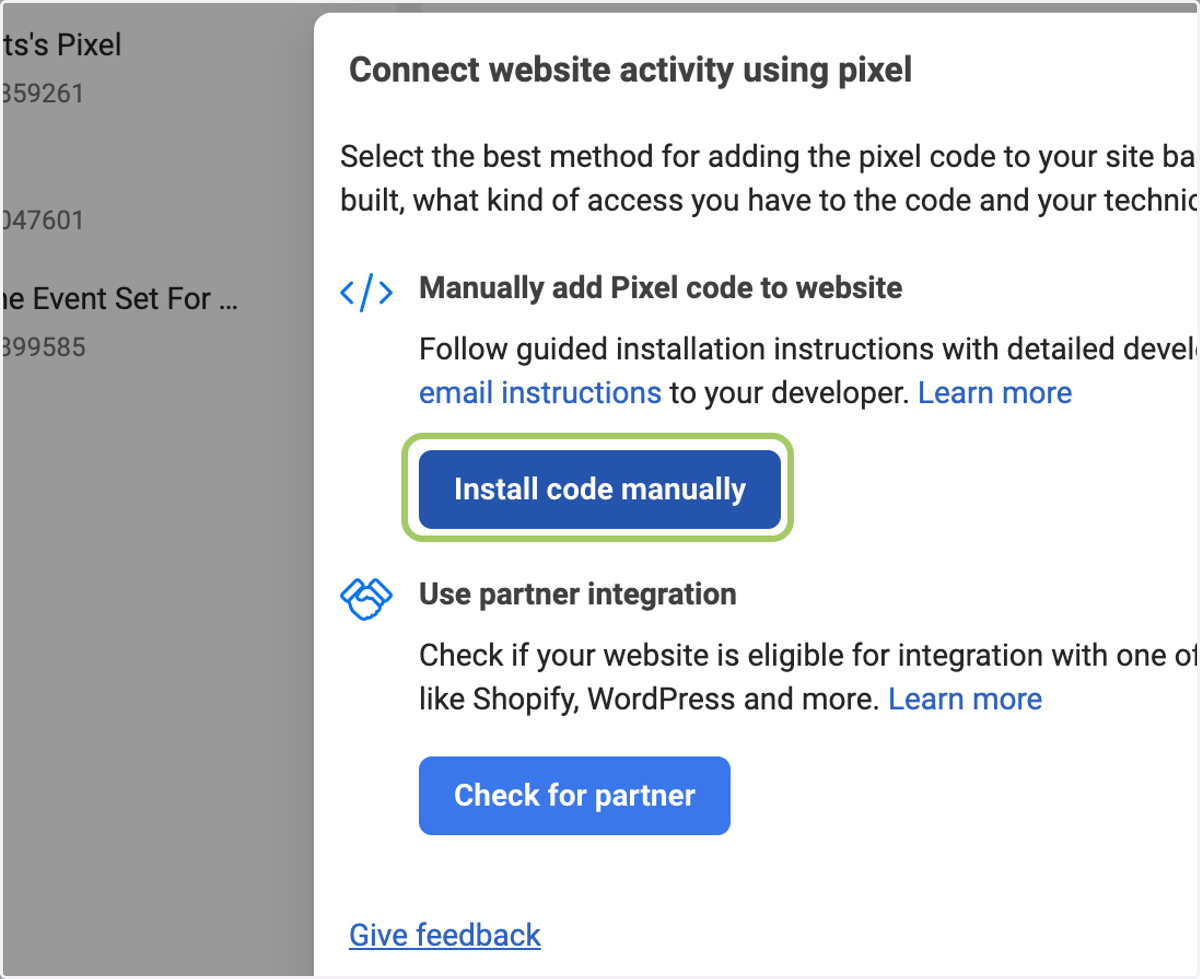The image size is (1200, 979).
Task: Click the code brackets icon
Action: click(366, 293)
